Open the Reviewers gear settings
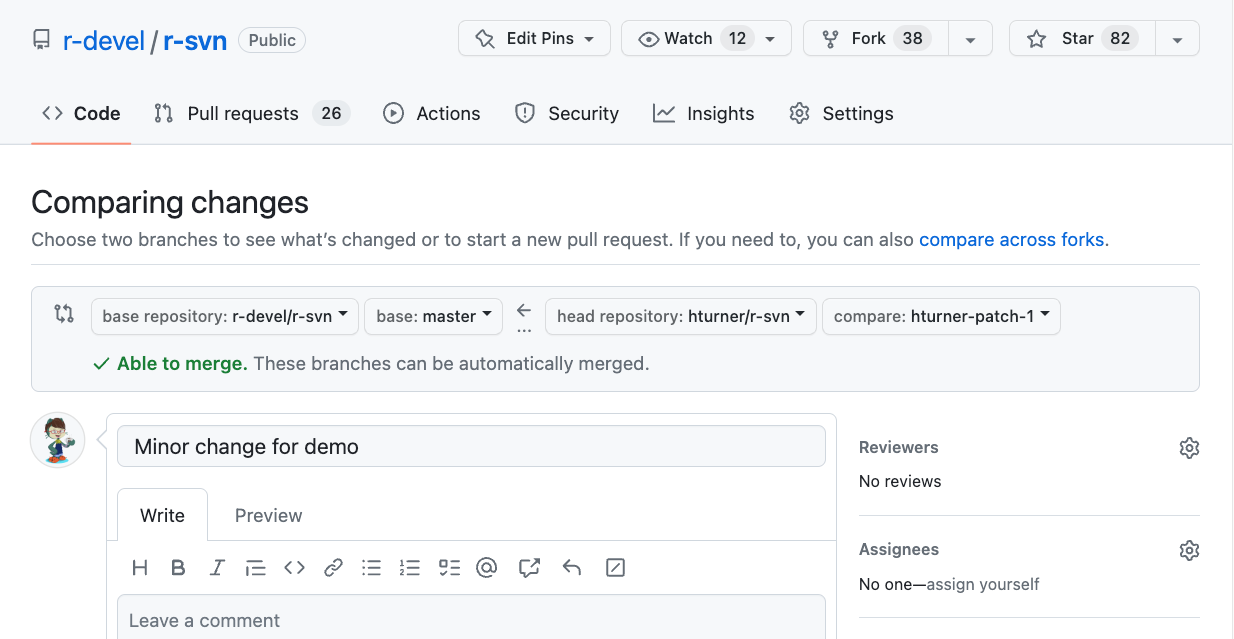This screenshot has height=639, width=1234. click(x=1188, y=448)
